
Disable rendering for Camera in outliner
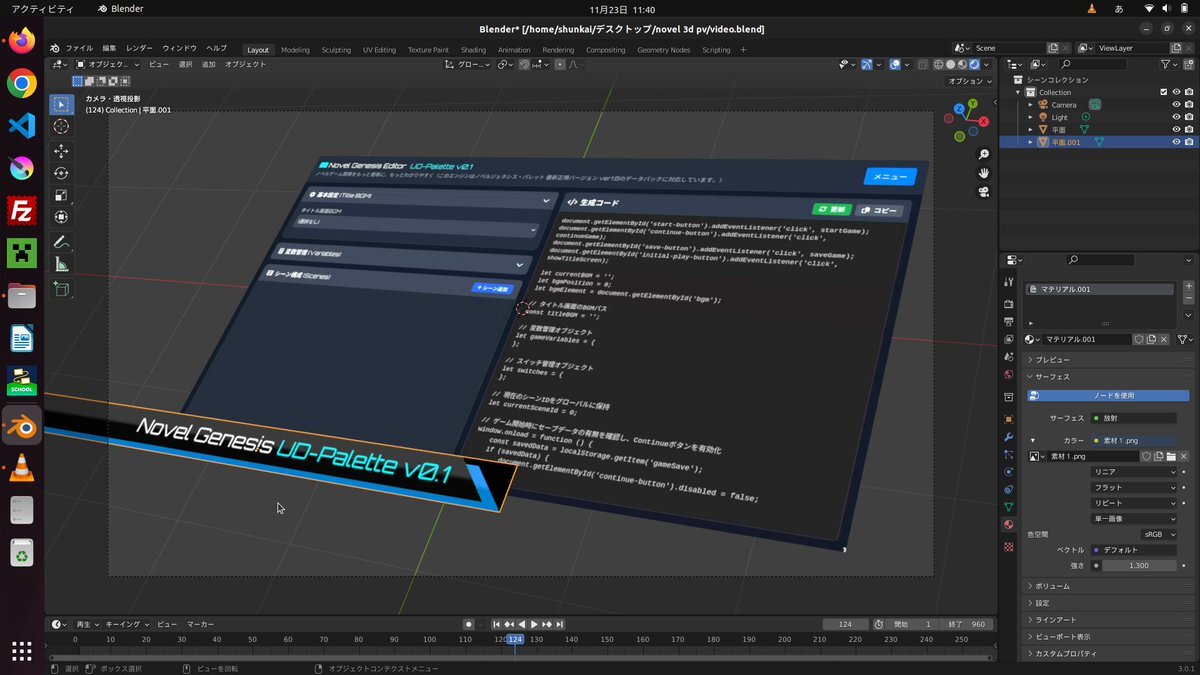click(1189, 104)
